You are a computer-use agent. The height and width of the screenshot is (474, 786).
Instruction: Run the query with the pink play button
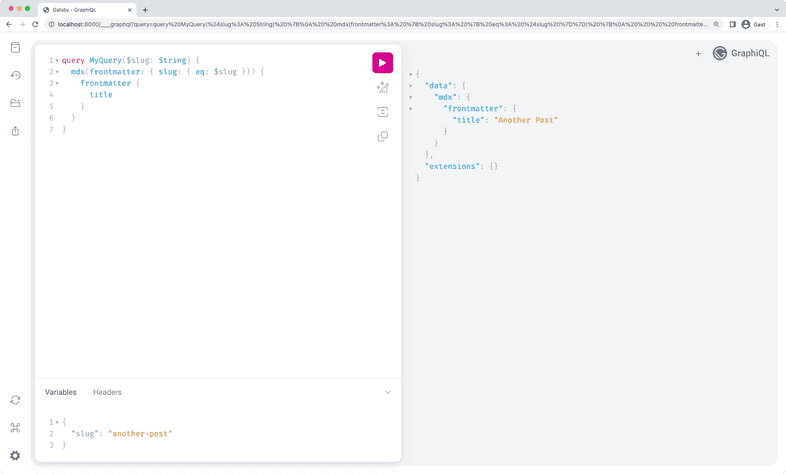coord(382,63)
